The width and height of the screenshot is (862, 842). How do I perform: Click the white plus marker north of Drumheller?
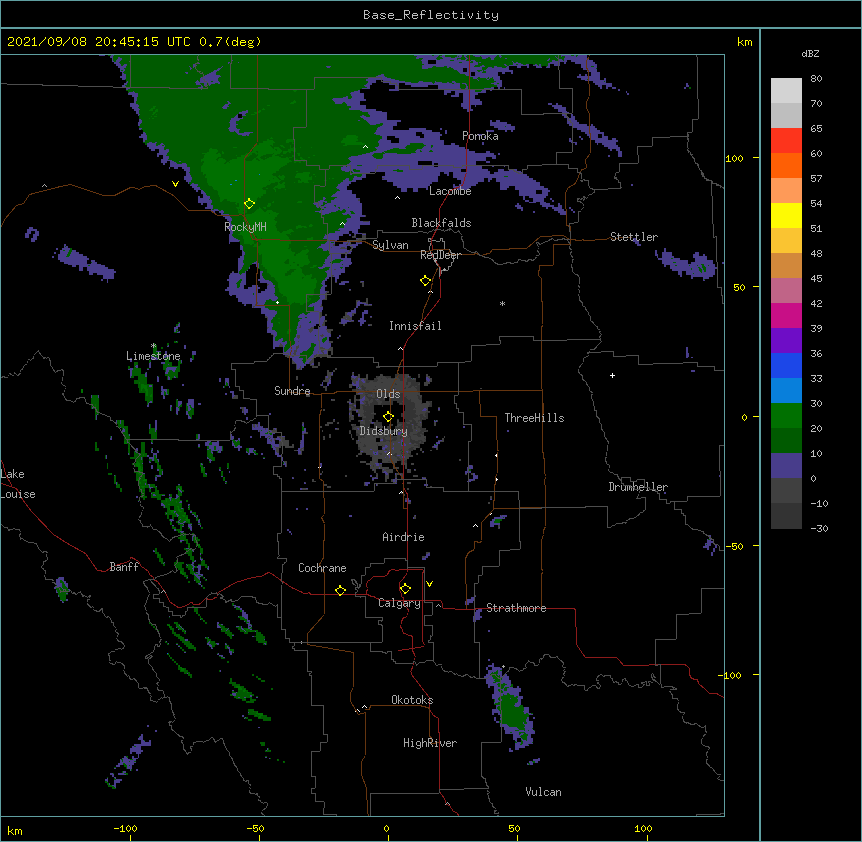(x=612, y=375)
